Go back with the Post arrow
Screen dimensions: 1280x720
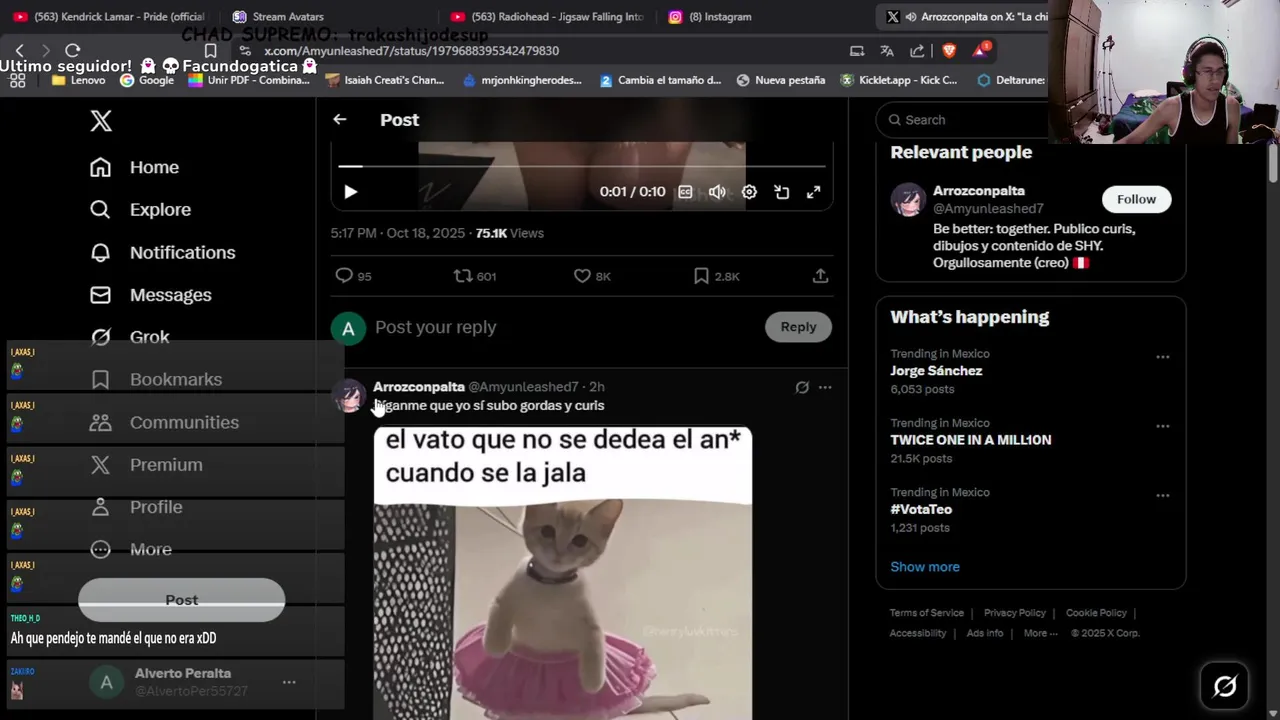click(340, 119)
